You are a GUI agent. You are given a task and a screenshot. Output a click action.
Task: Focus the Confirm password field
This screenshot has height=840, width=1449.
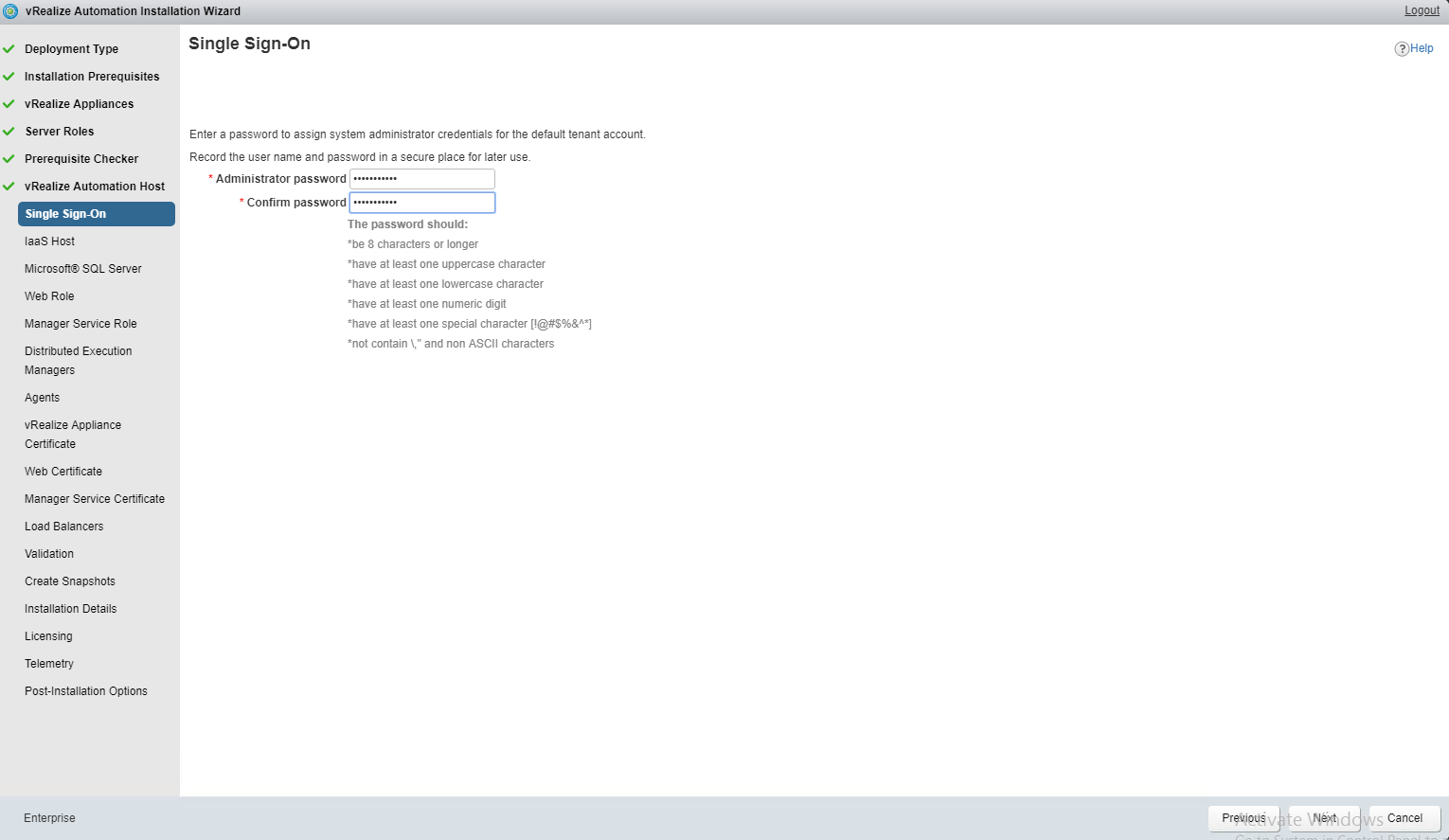421,203
